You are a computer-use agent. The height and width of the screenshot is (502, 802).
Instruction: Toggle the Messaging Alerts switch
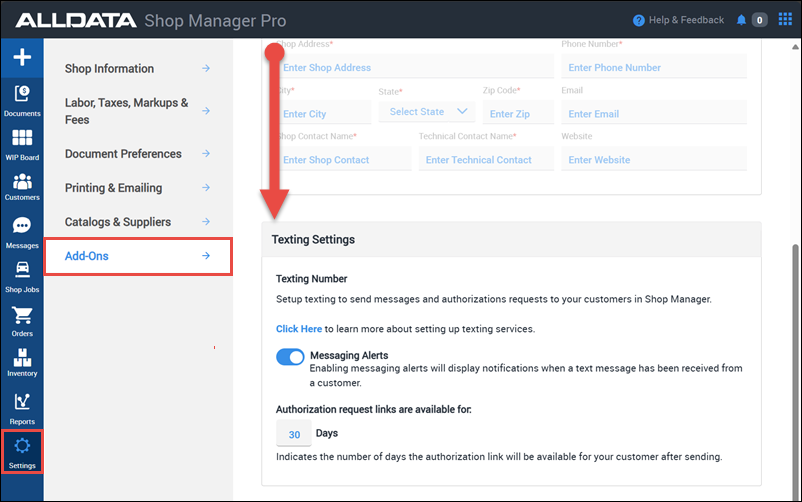pyautogui.click(x=290, y=357)
